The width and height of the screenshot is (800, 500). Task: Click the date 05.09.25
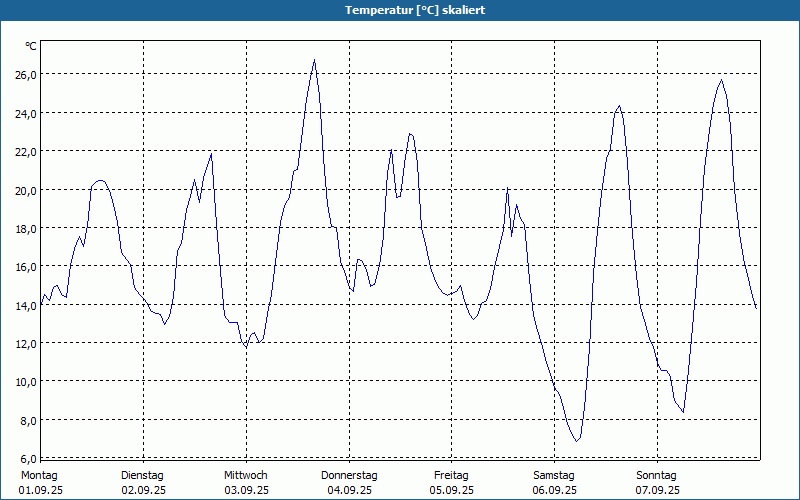[452, 491]
